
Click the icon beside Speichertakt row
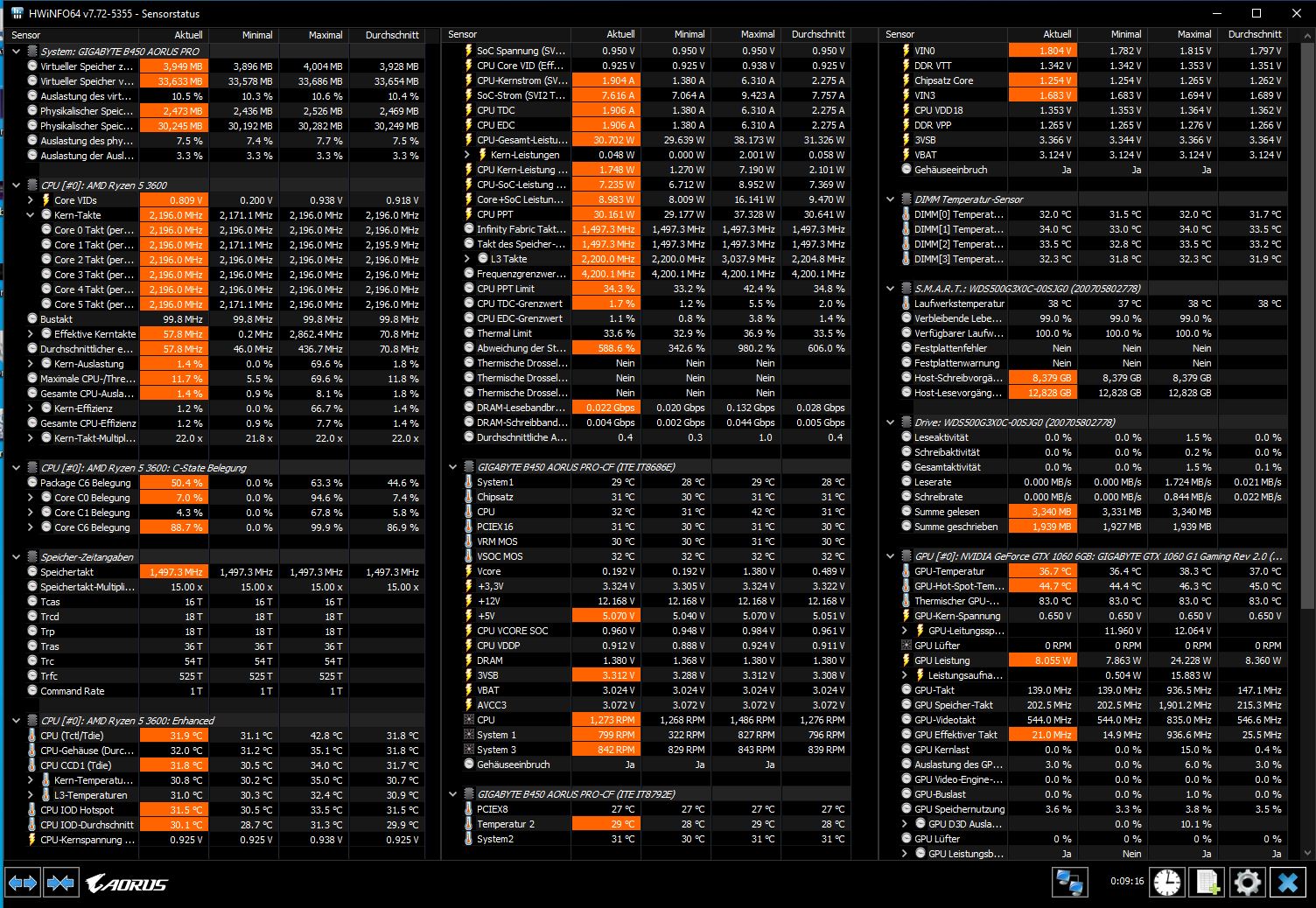tap(32, 572)
